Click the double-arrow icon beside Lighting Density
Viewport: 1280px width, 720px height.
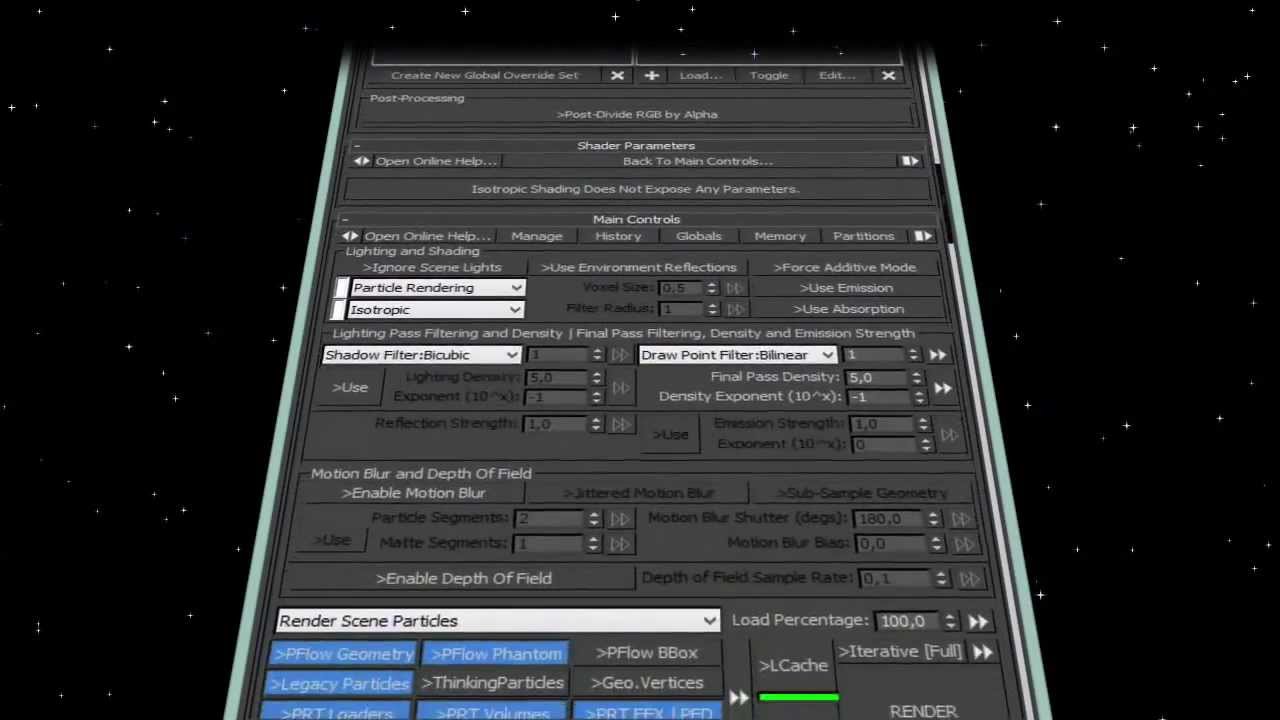621,387
